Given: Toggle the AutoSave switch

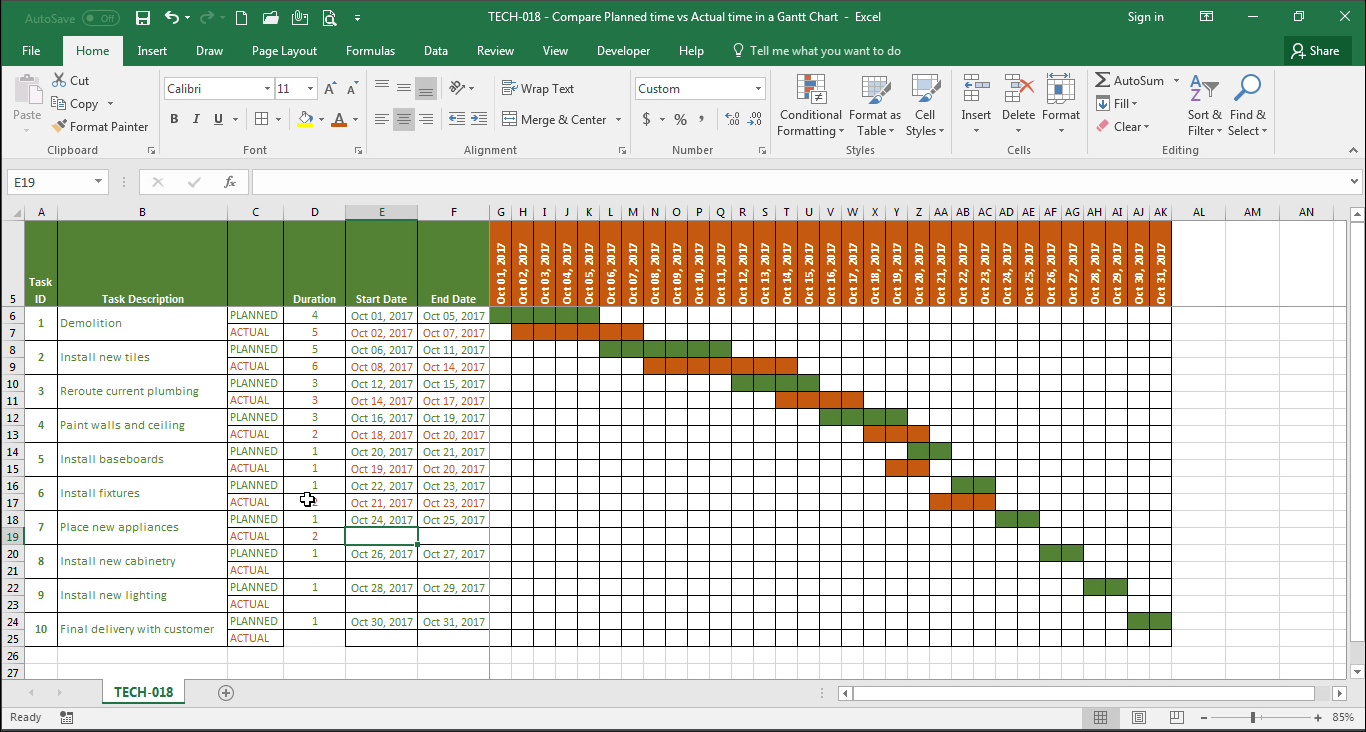Looking at the screenshot, I should coord(100,18).
